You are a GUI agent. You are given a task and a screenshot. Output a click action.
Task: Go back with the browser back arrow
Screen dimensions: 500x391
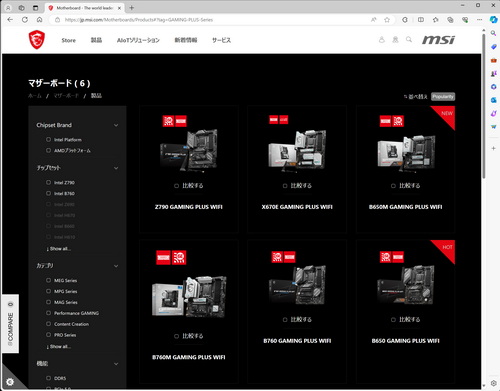pos(10,20)
